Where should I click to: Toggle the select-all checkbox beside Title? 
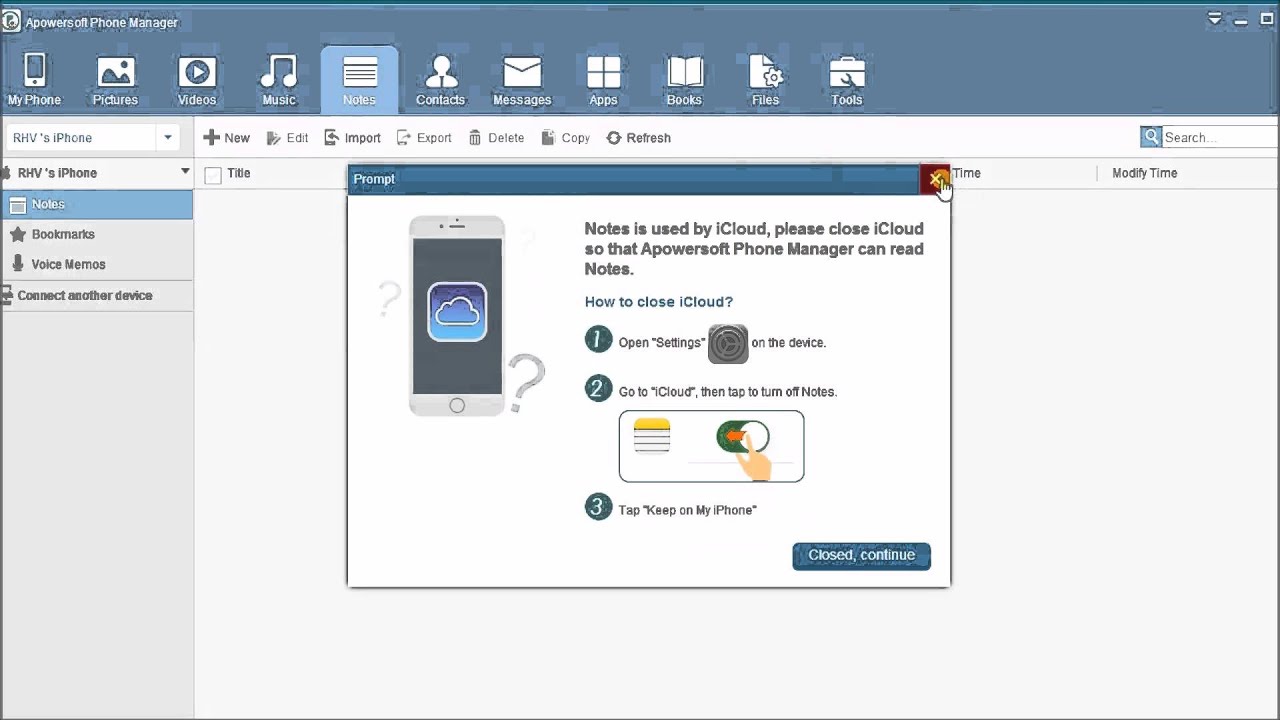pos(212,175)
